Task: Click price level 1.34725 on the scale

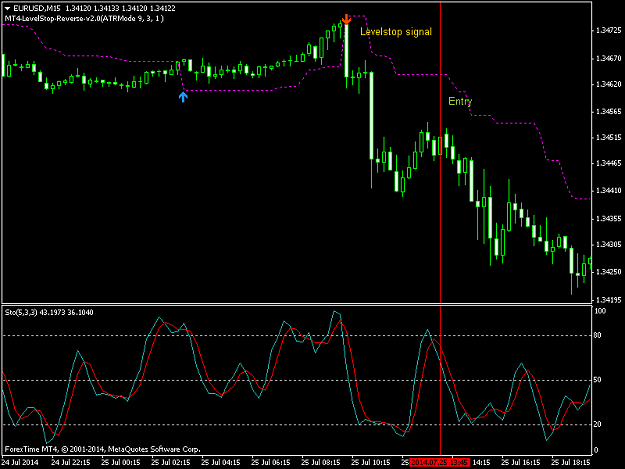Action: [x=608, y=30]
